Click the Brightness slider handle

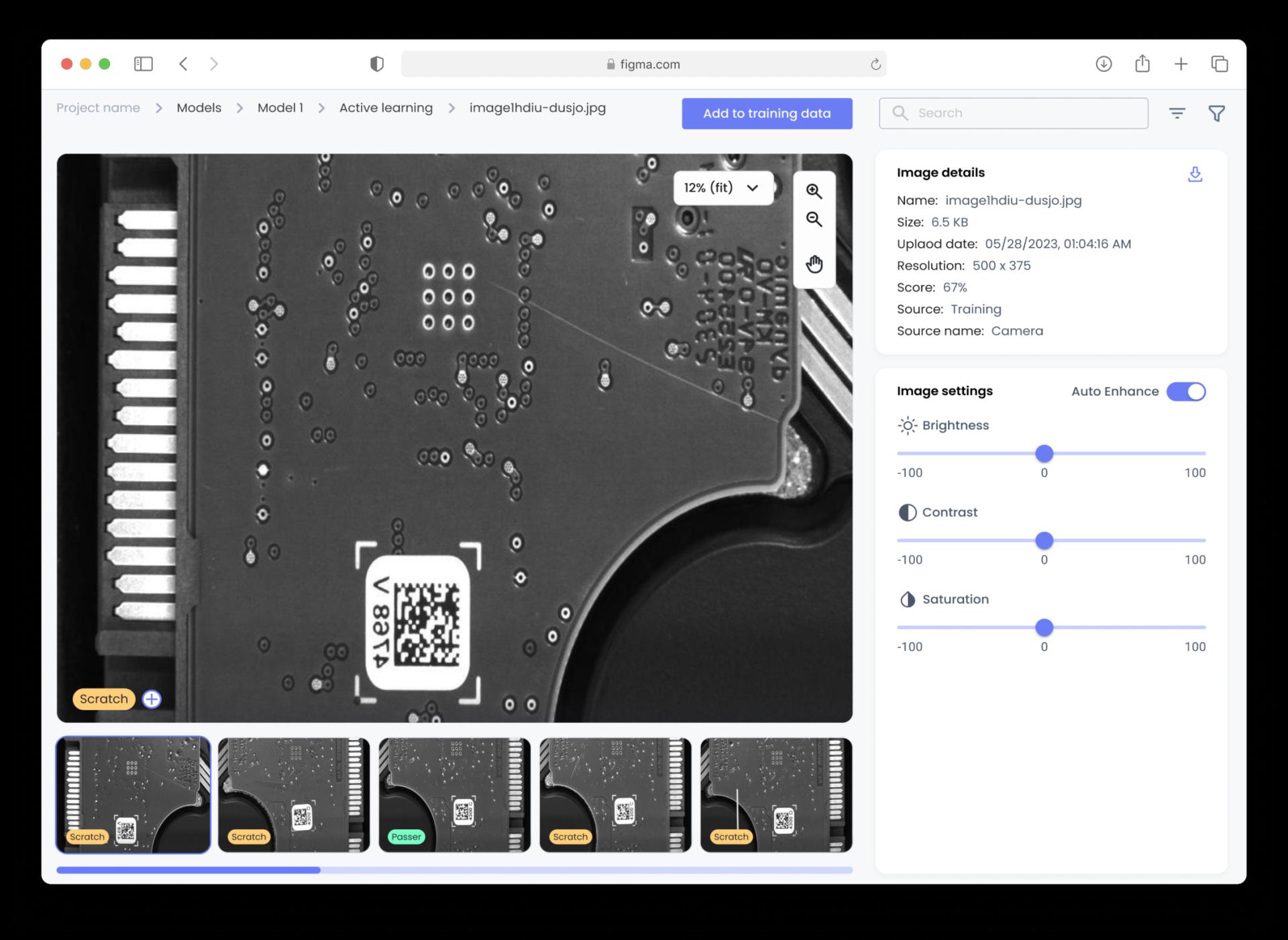coord(1044,454)
